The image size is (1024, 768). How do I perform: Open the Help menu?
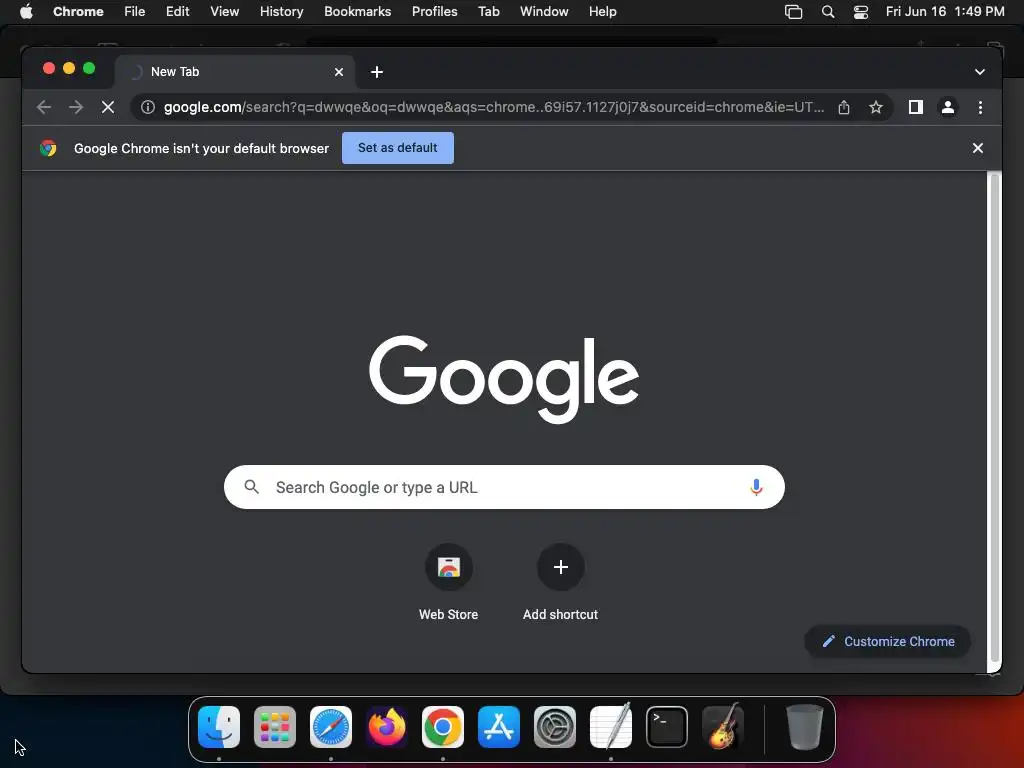click(x=602, y=11)
